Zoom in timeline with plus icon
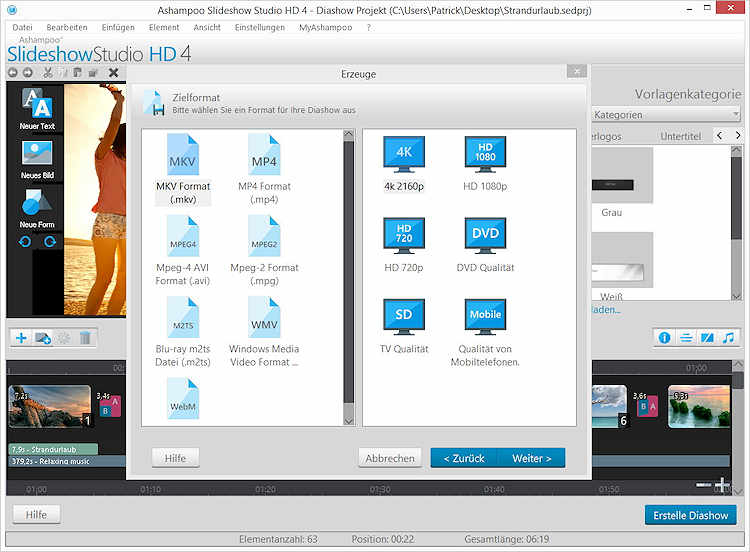The image size is (750, 552). pyautogui.click(x=722, y=486)
